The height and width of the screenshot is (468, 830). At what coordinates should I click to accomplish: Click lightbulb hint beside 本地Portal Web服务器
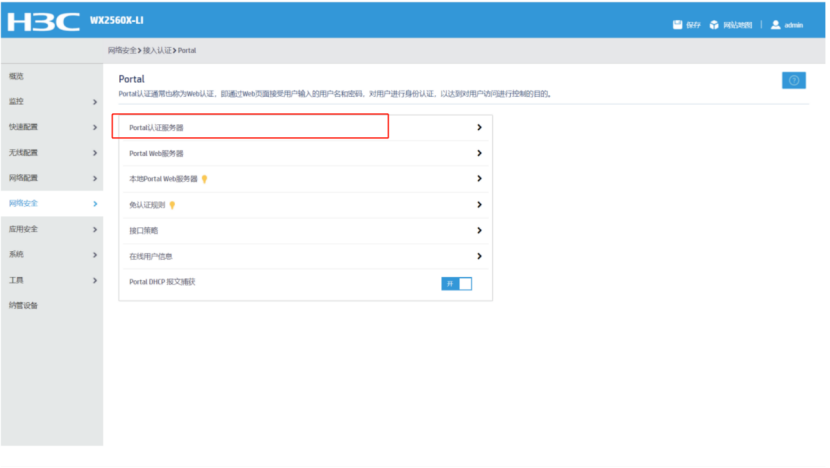pos(205,179)
